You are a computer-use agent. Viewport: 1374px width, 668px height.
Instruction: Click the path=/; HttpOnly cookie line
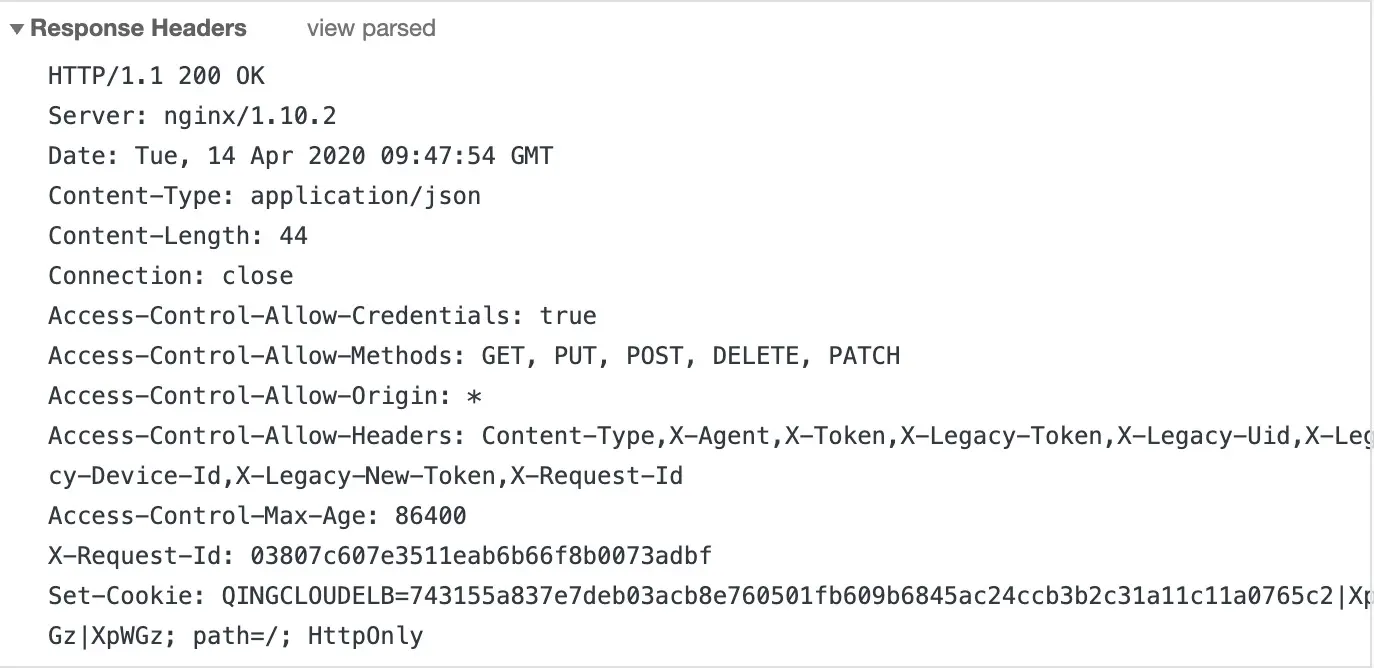click(x=236, y=636)
